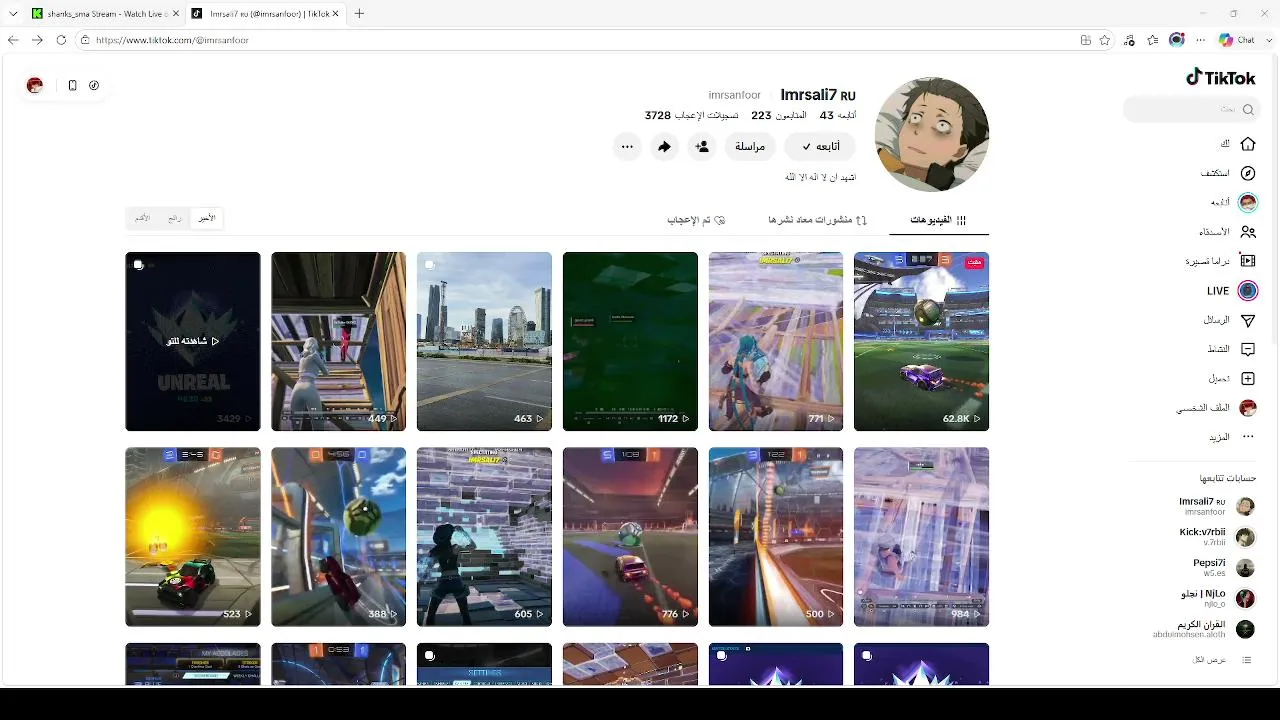Open the video with 605 views
The height and width of the screenshot is (720, 1280).
(x=484, y=537)
